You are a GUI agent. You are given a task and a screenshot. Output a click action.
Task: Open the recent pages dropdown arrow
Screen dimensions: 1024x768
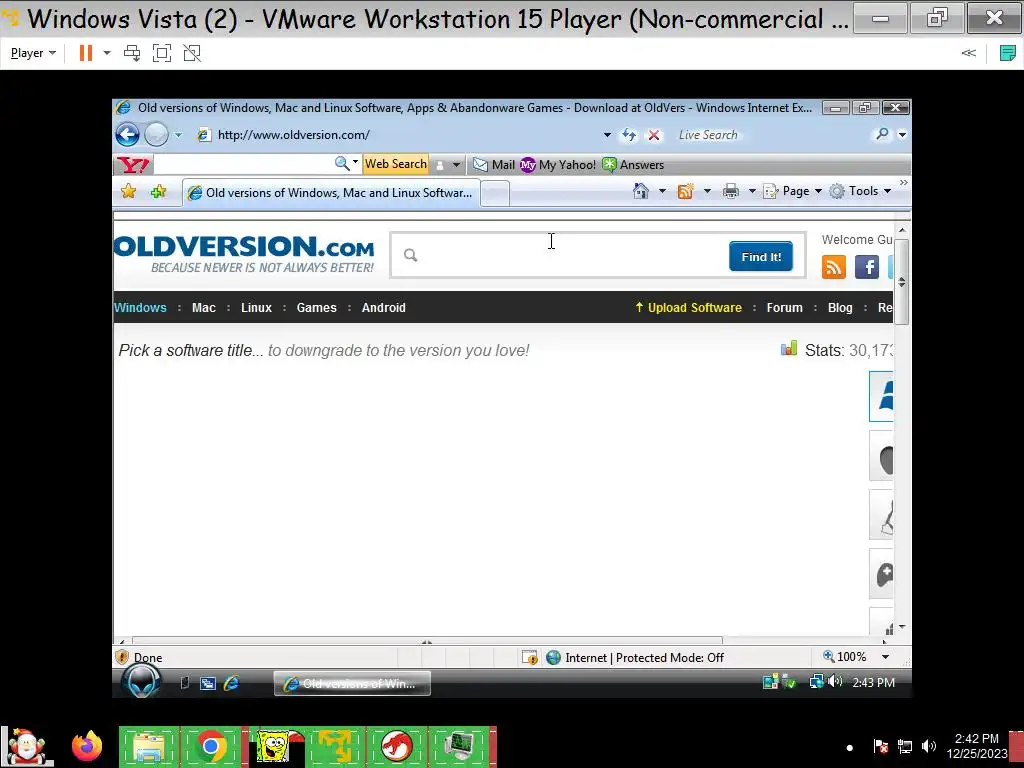coord(178,135)
